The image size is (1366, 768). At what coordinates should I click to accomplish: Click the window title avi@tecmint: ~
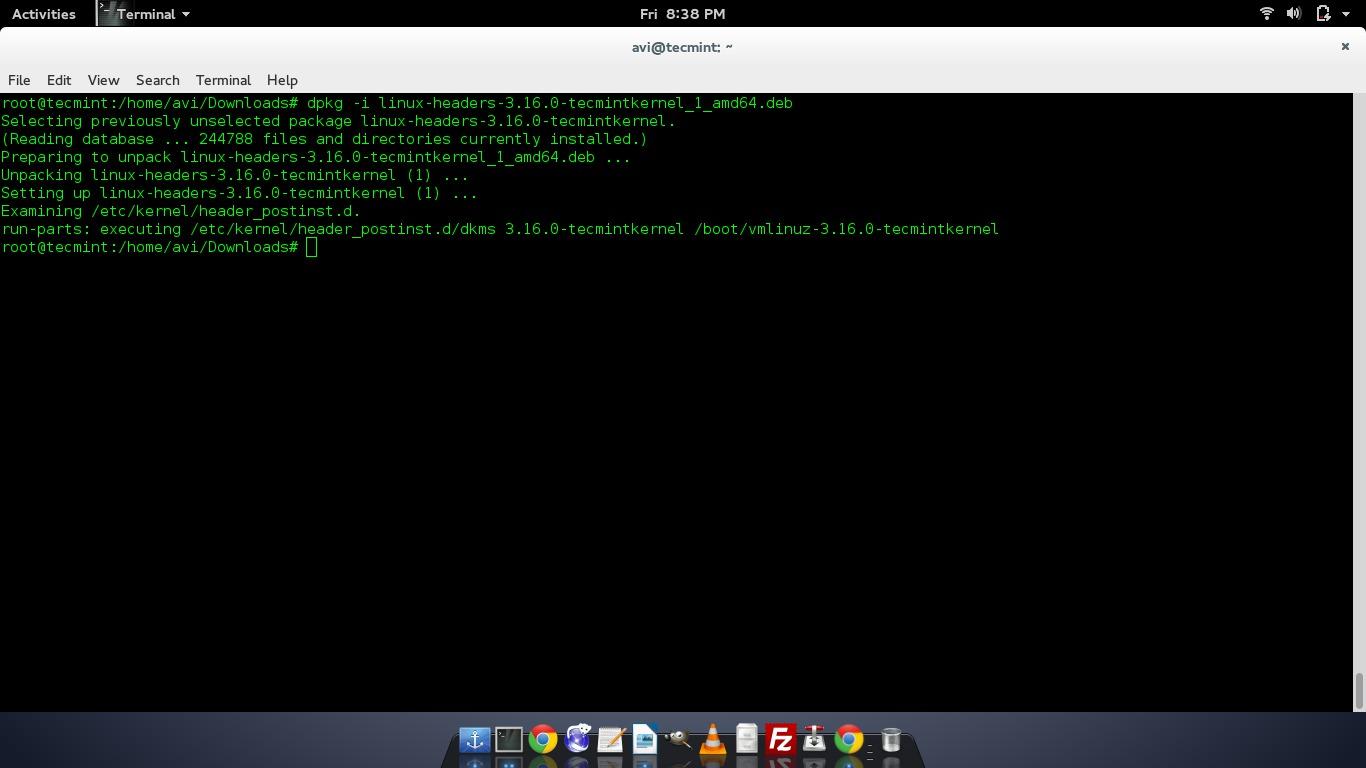[682, 47]
